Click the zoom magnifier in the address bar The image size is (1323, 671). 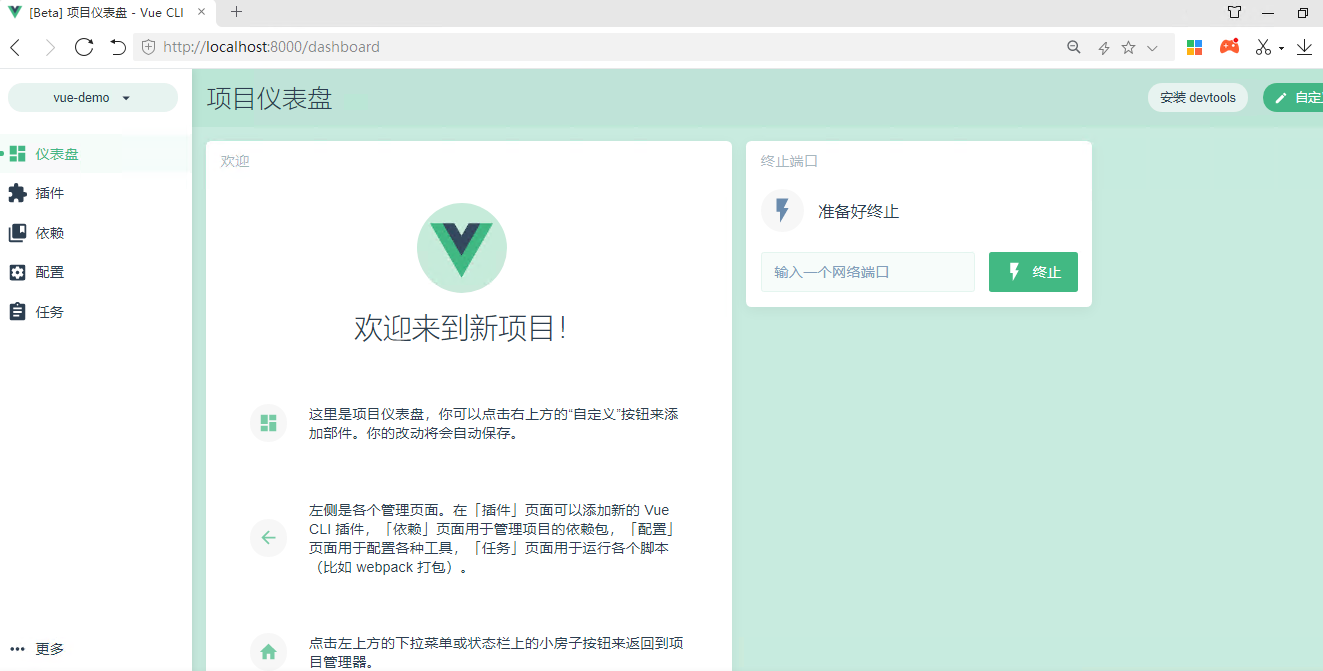coord(1073,46)
